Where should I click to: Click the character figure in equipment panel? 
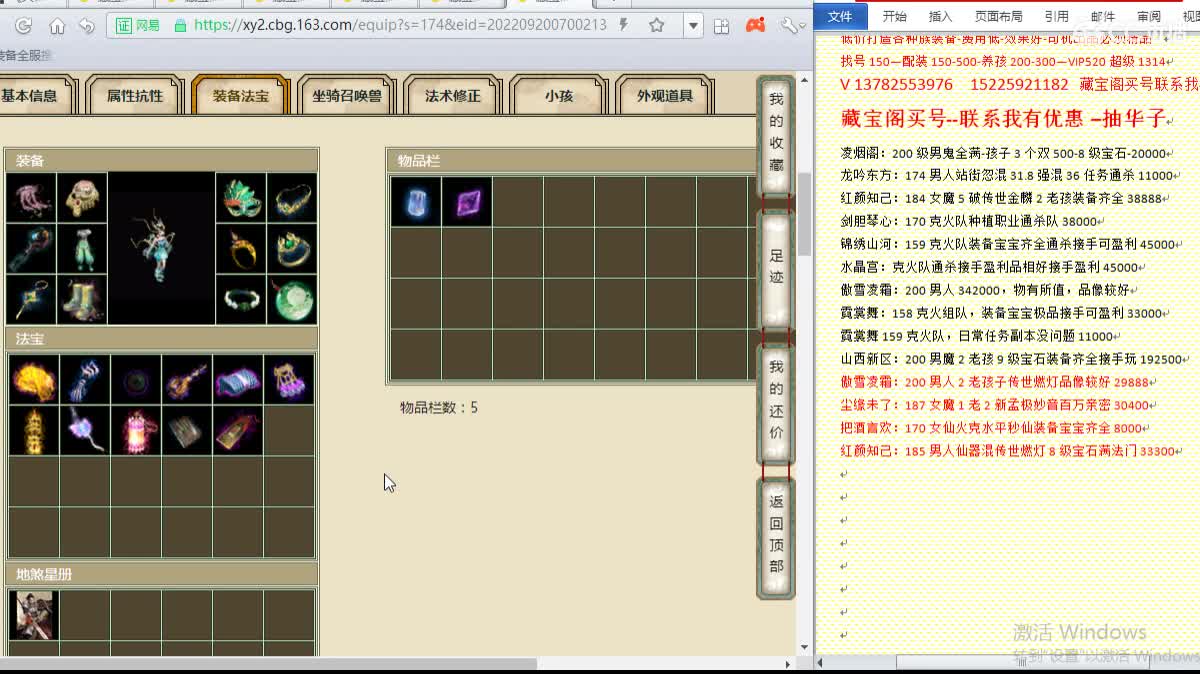pyautogui.click(x=161, y=248)
